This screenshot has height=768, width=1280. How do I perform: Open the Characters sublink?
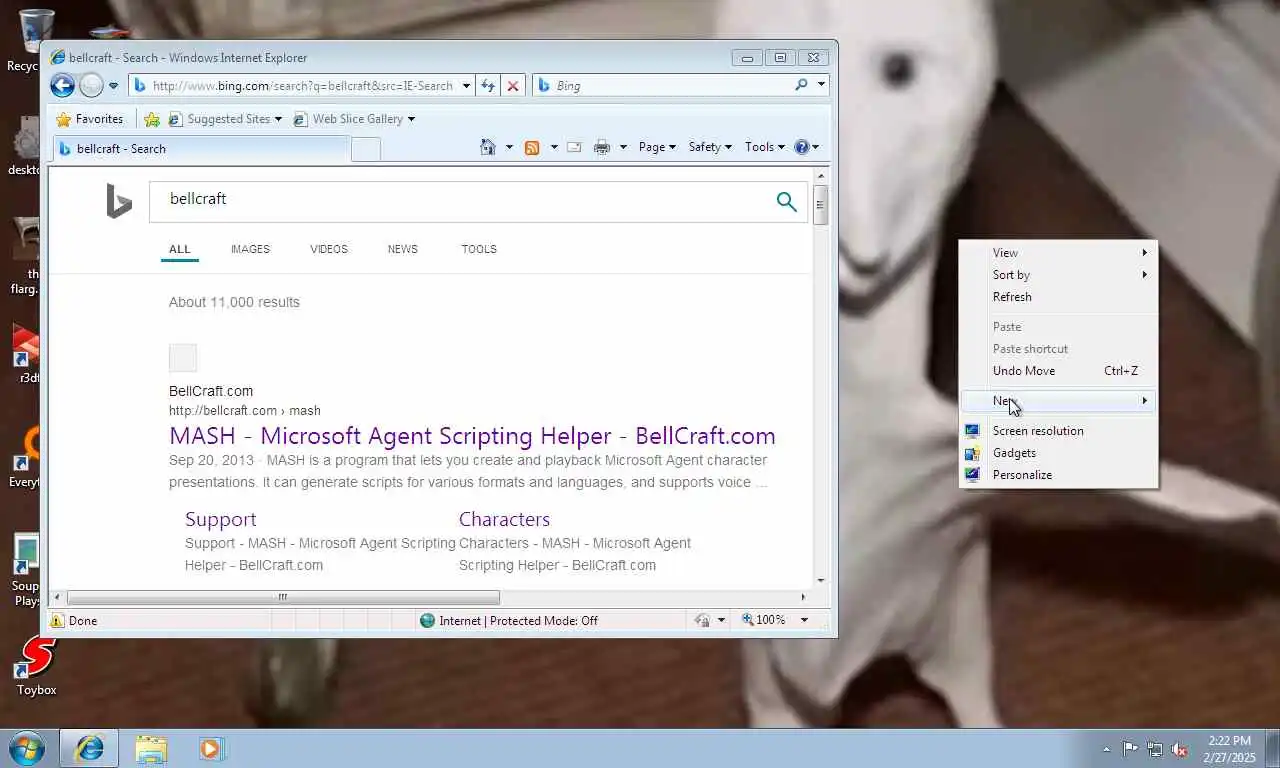pyautogui.click(x=504, y=519)
